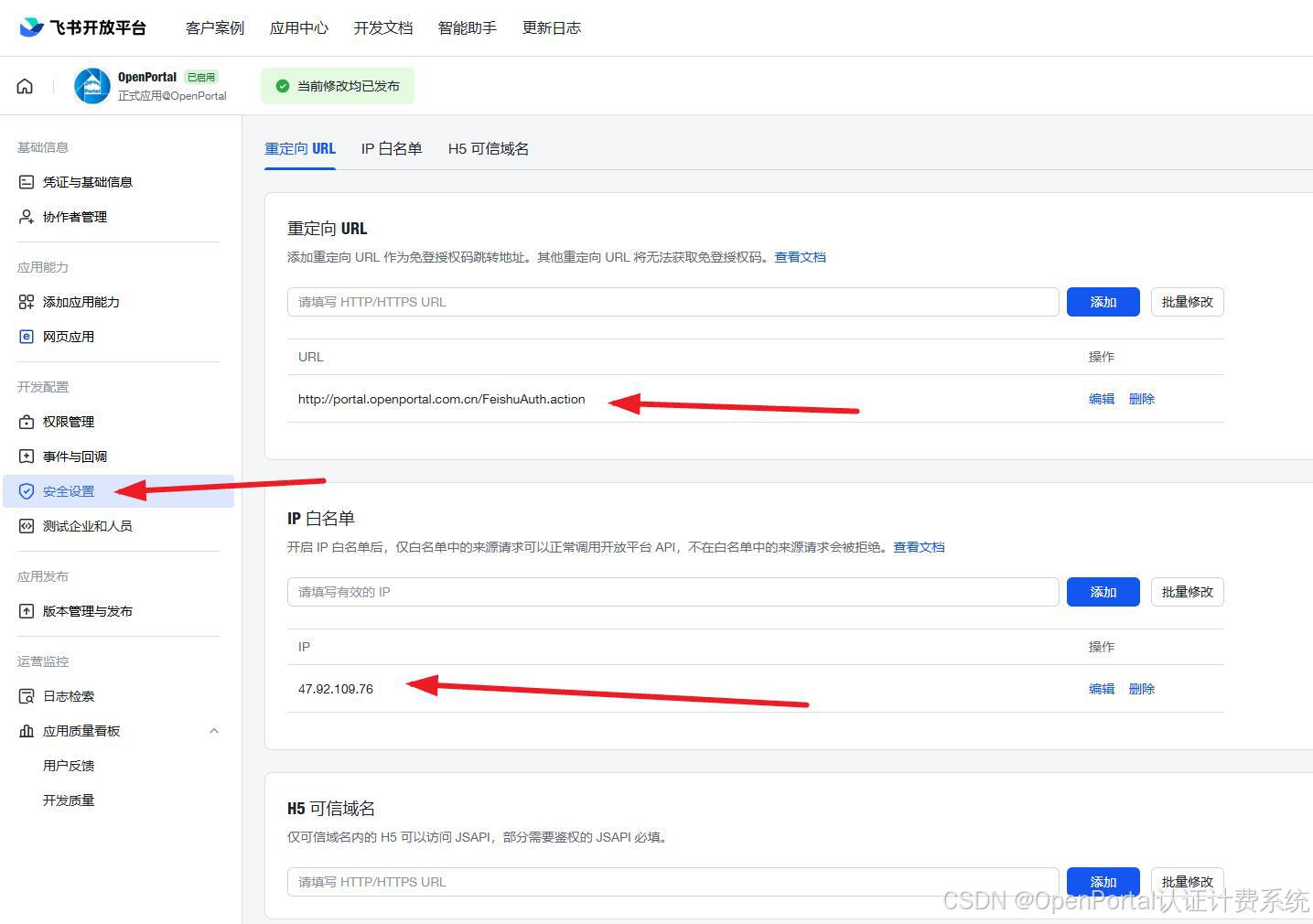Viewport: 1313px width, 924px height.
Task: Edit the FeishuAuth.action redirect URL row
Action: click(1102, 399)
